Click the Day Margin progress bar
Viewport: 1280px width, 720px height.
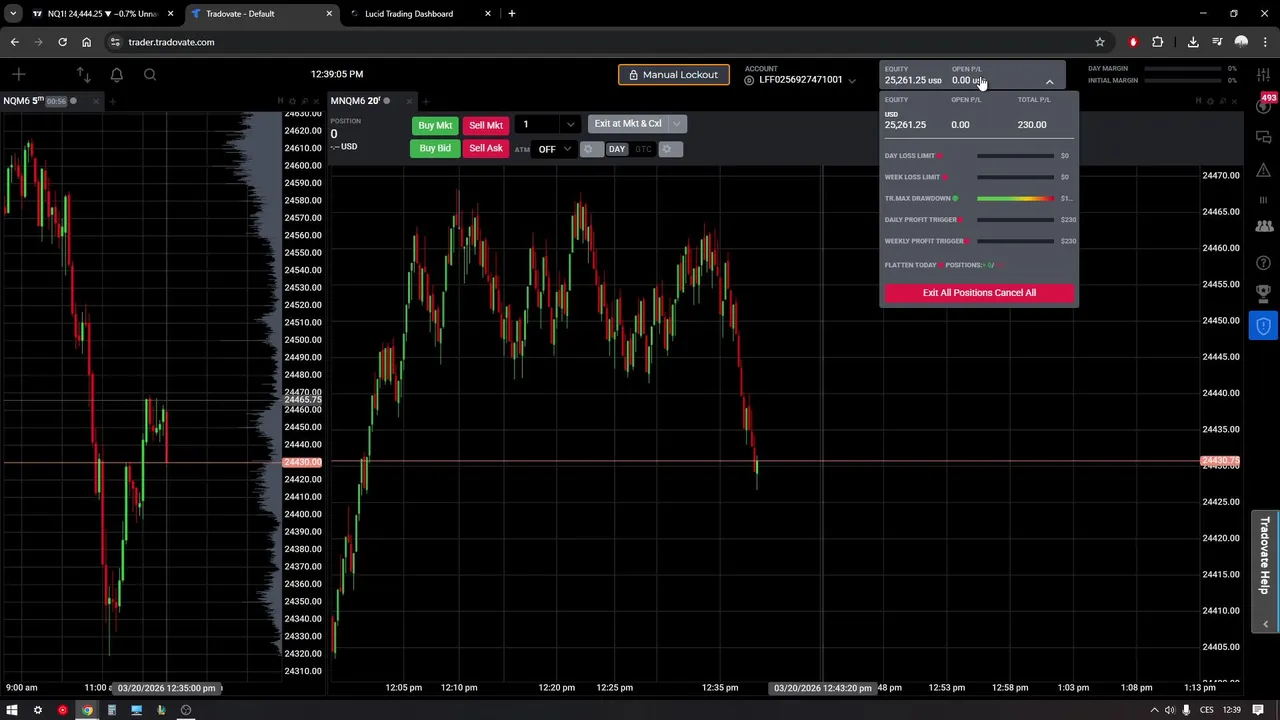tap(1183, 68)
